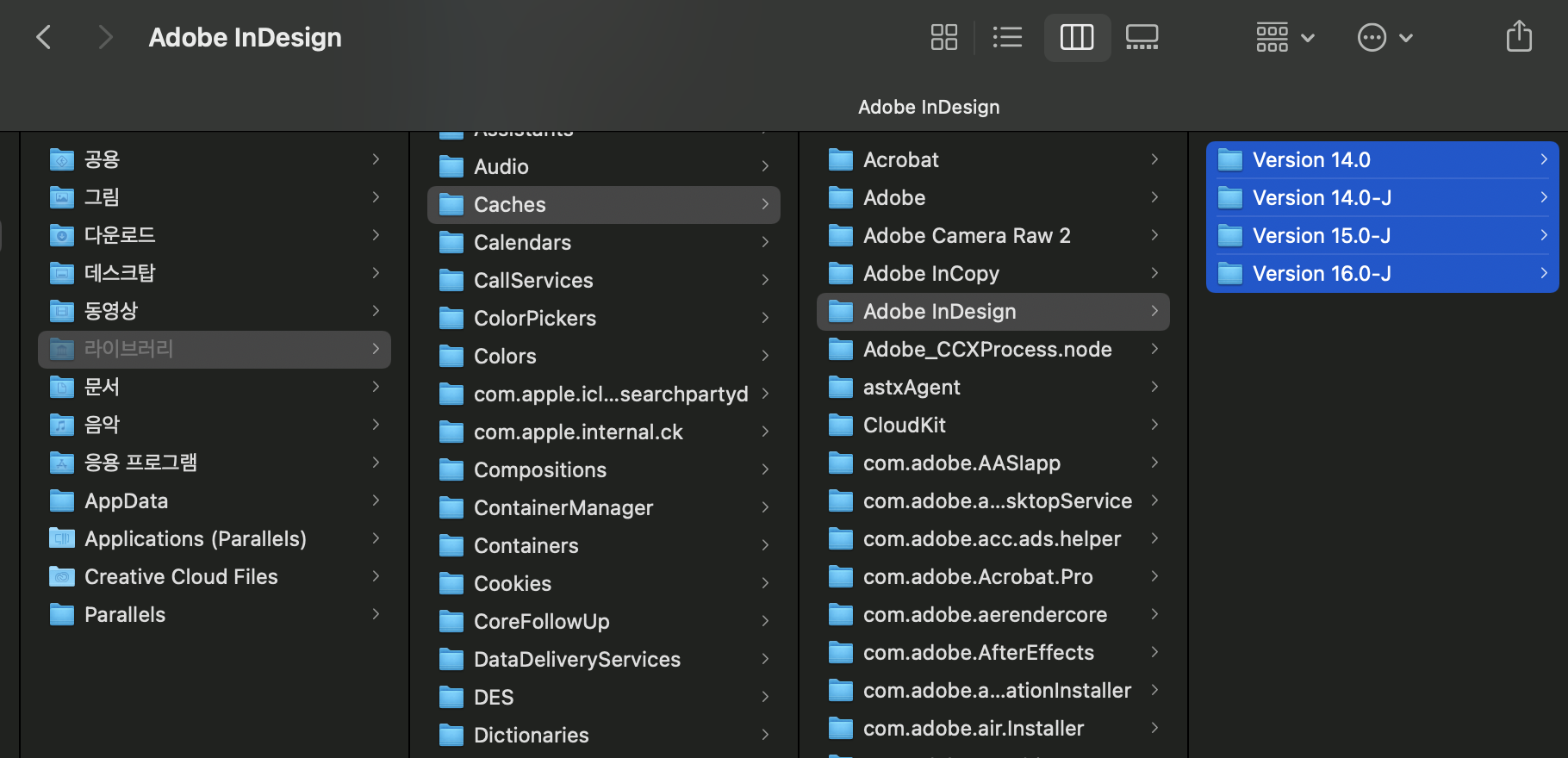Select the Colors folder name

(x=505, y=356)
